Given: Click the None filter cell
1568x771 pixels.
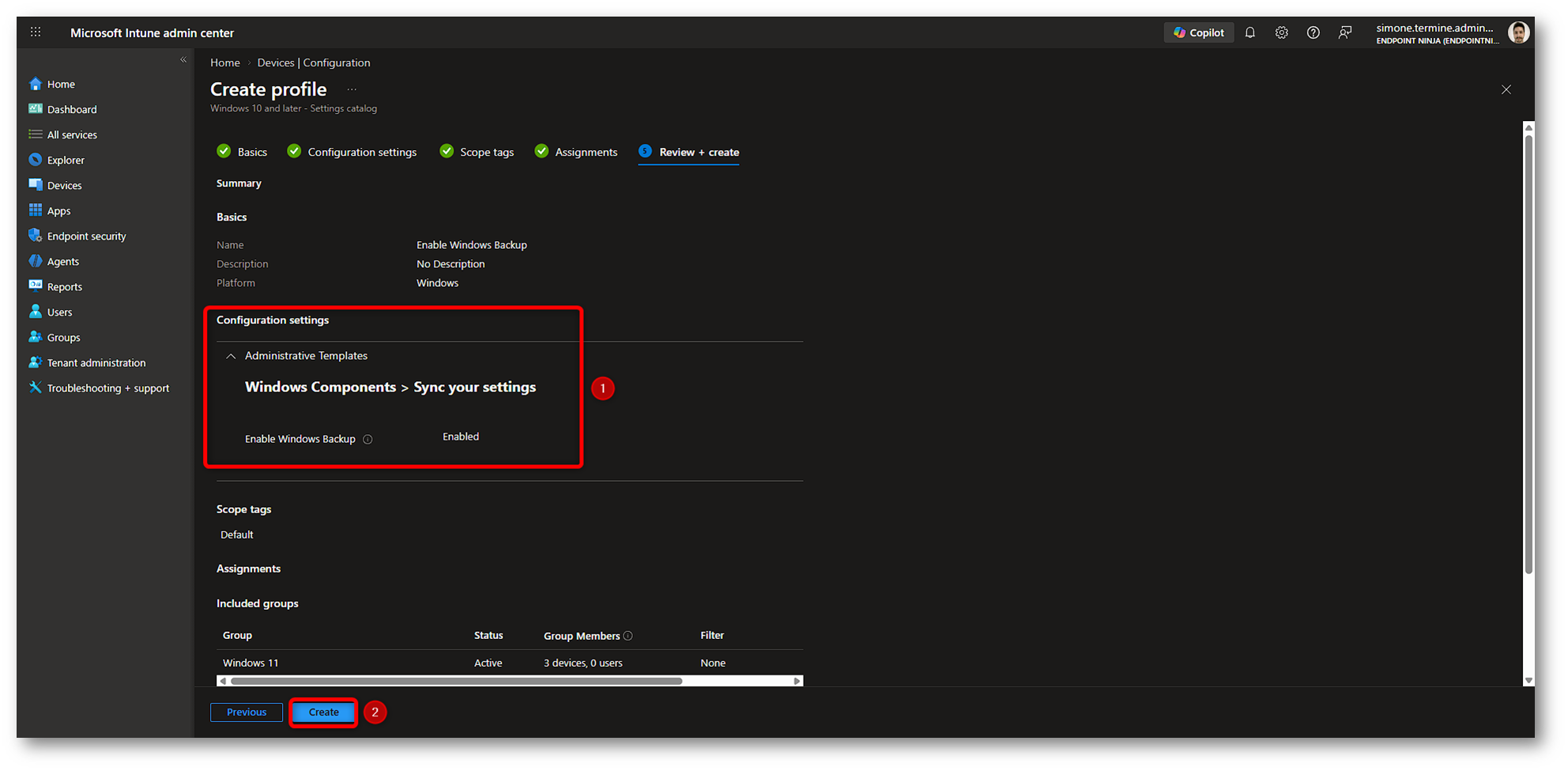Looking at the screenshot, I should [x=713, y=663].
